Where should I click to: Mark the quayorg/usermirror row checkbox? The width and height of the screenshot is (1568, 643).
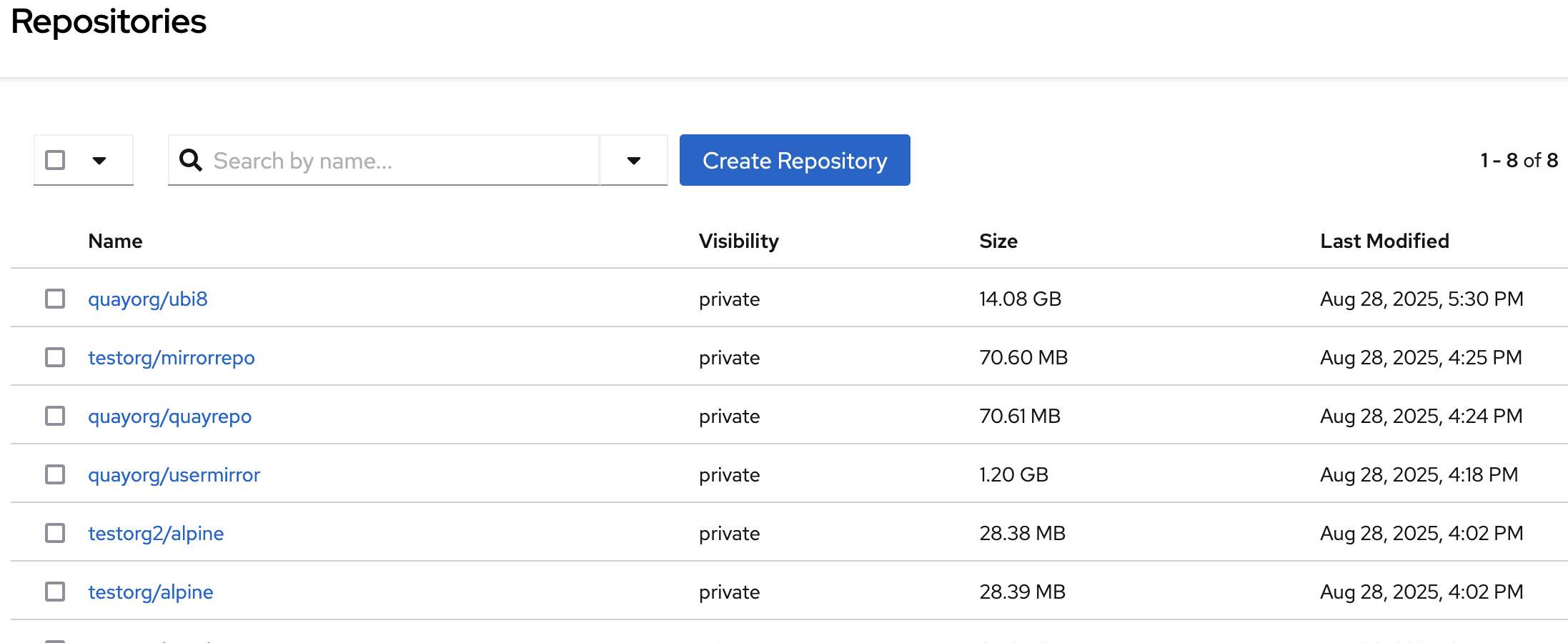tap(55, 474)
